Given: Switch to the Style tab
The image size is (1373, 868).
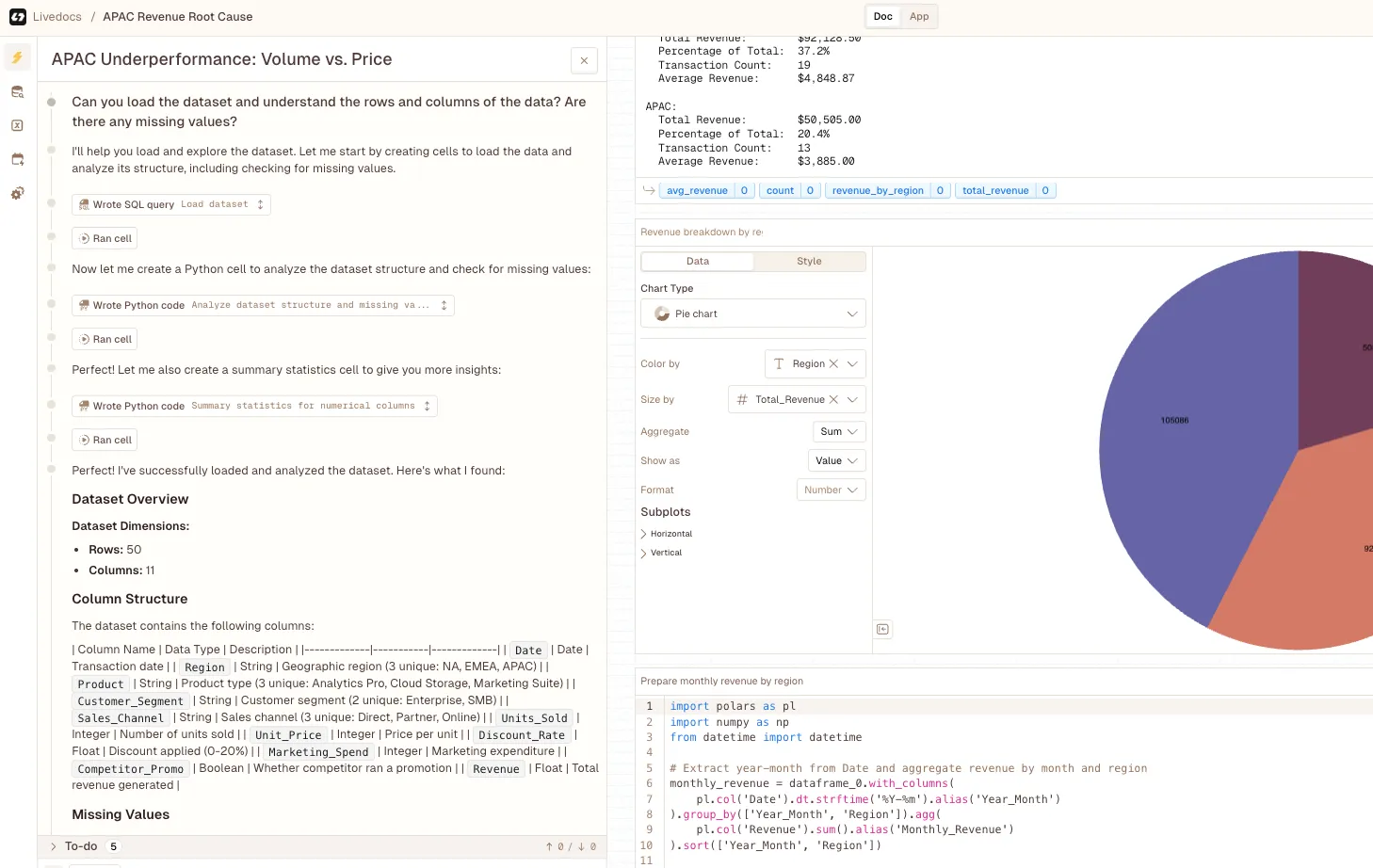Looking at the screenshot, I should (x=809, y=262).
